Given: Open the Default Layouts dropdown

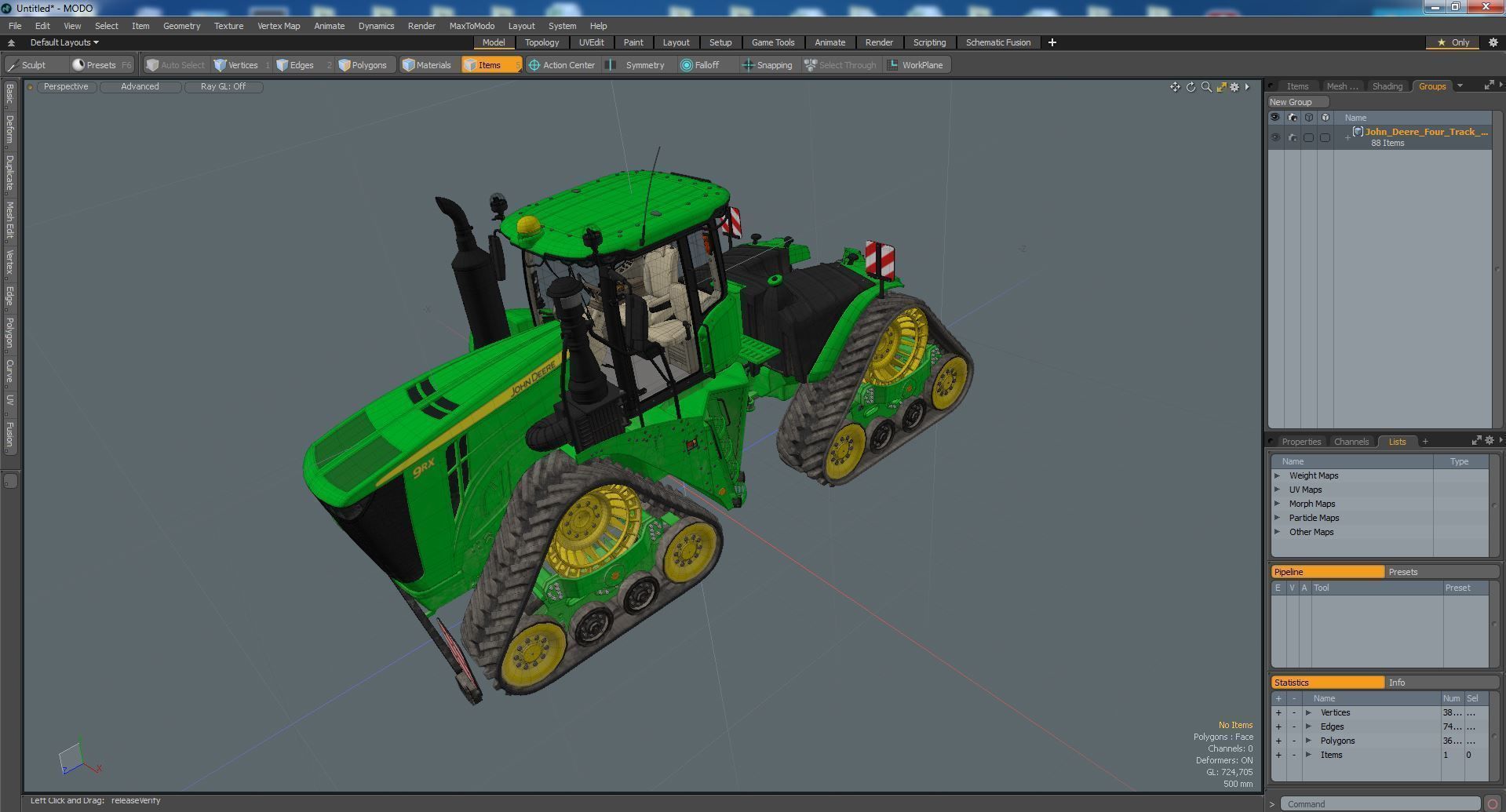Looking at the screenshot, I should pos(64,42).
